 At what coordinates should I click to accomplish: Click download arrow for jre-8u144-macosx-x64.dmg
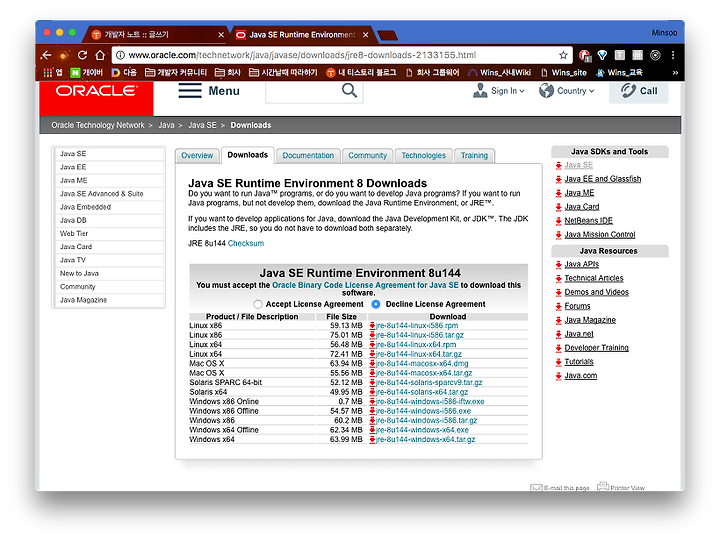click(372, 364)
